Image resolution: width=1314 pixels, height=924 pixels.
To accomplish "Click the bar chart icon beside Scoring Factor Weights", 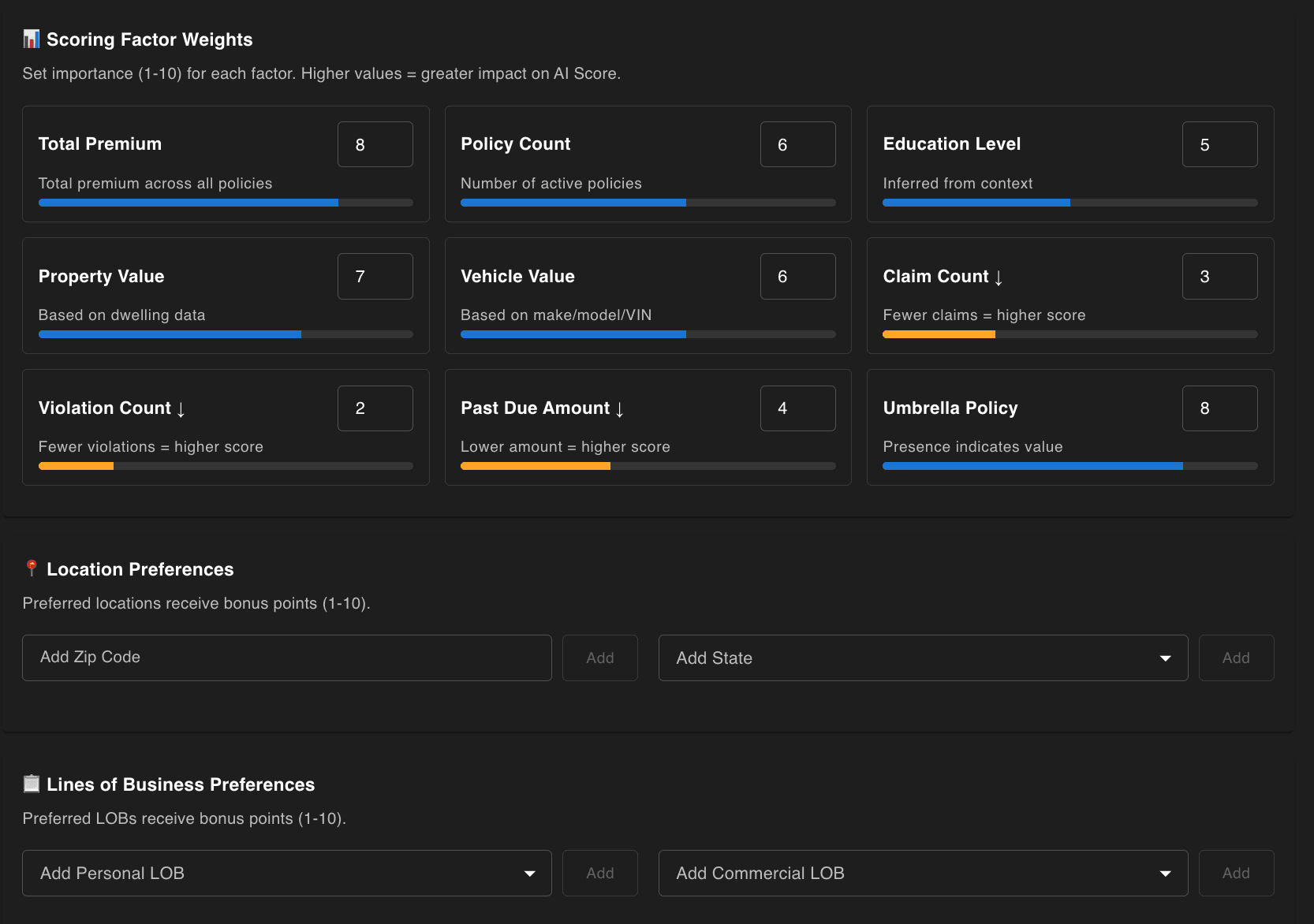I will click(32, 39).
